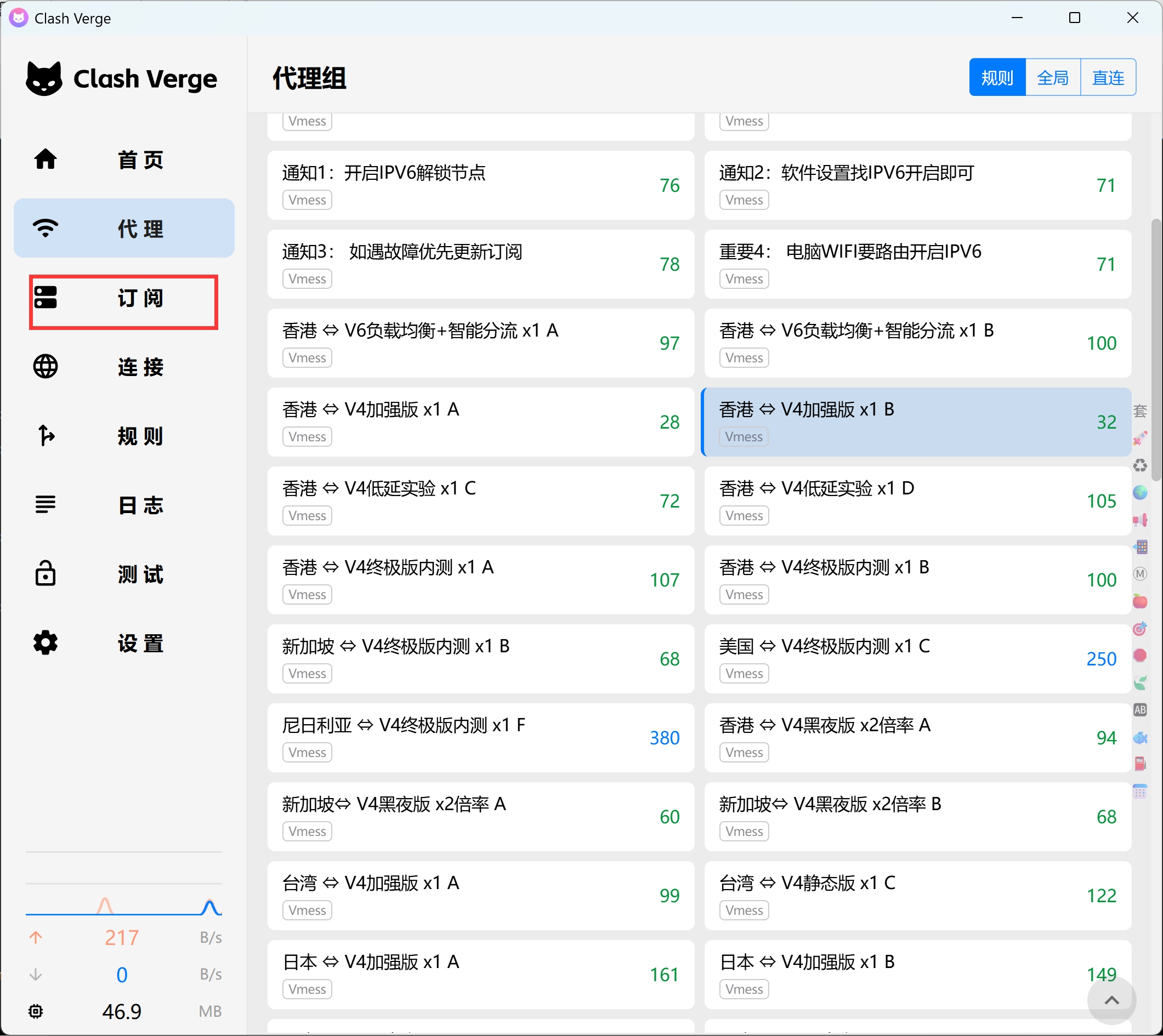Jump to the red apple group
Image resolution: width=1163 pixels, height=1036 pixels.
(x=1139, y=601)
